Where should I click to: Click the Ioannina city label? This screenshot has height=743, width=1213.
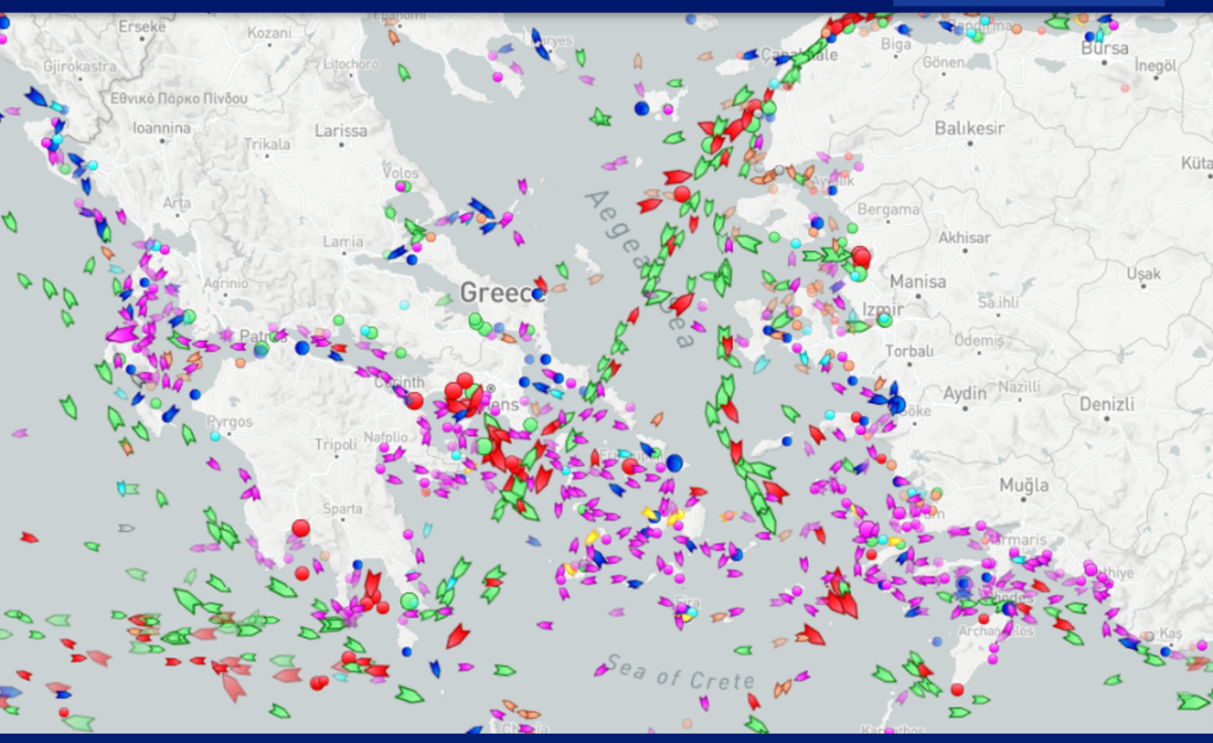[161, 128]
